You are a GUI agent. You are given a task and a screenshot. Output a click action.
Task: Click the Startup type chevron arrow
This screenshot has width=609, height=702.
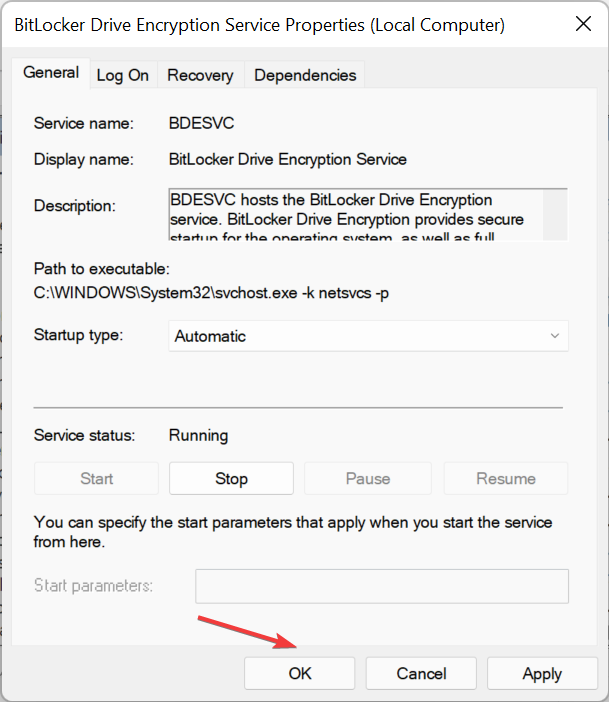[x=555, y=336]
